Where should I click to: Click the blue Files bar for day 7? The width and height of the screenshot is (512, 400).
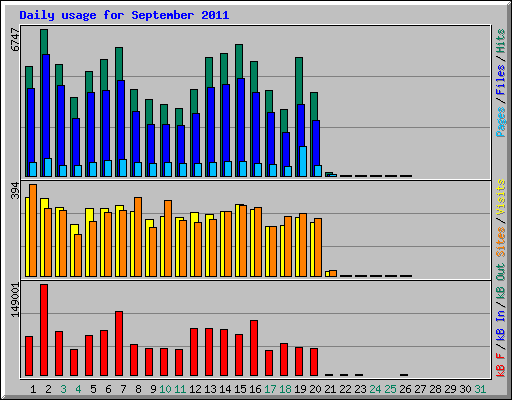pyautogui.click(x=121, y=120)
